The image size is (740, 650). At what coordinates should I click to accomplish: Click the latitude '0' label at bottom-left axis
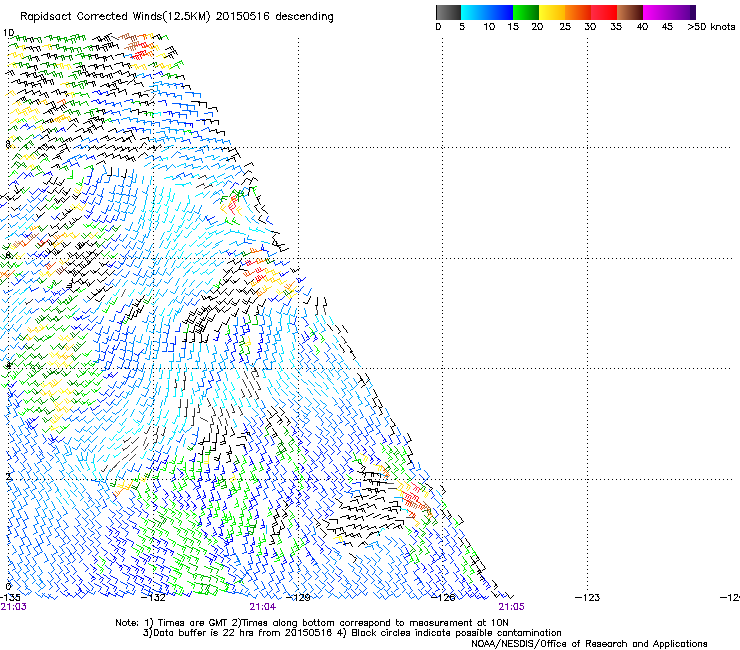tap(8, 587)
